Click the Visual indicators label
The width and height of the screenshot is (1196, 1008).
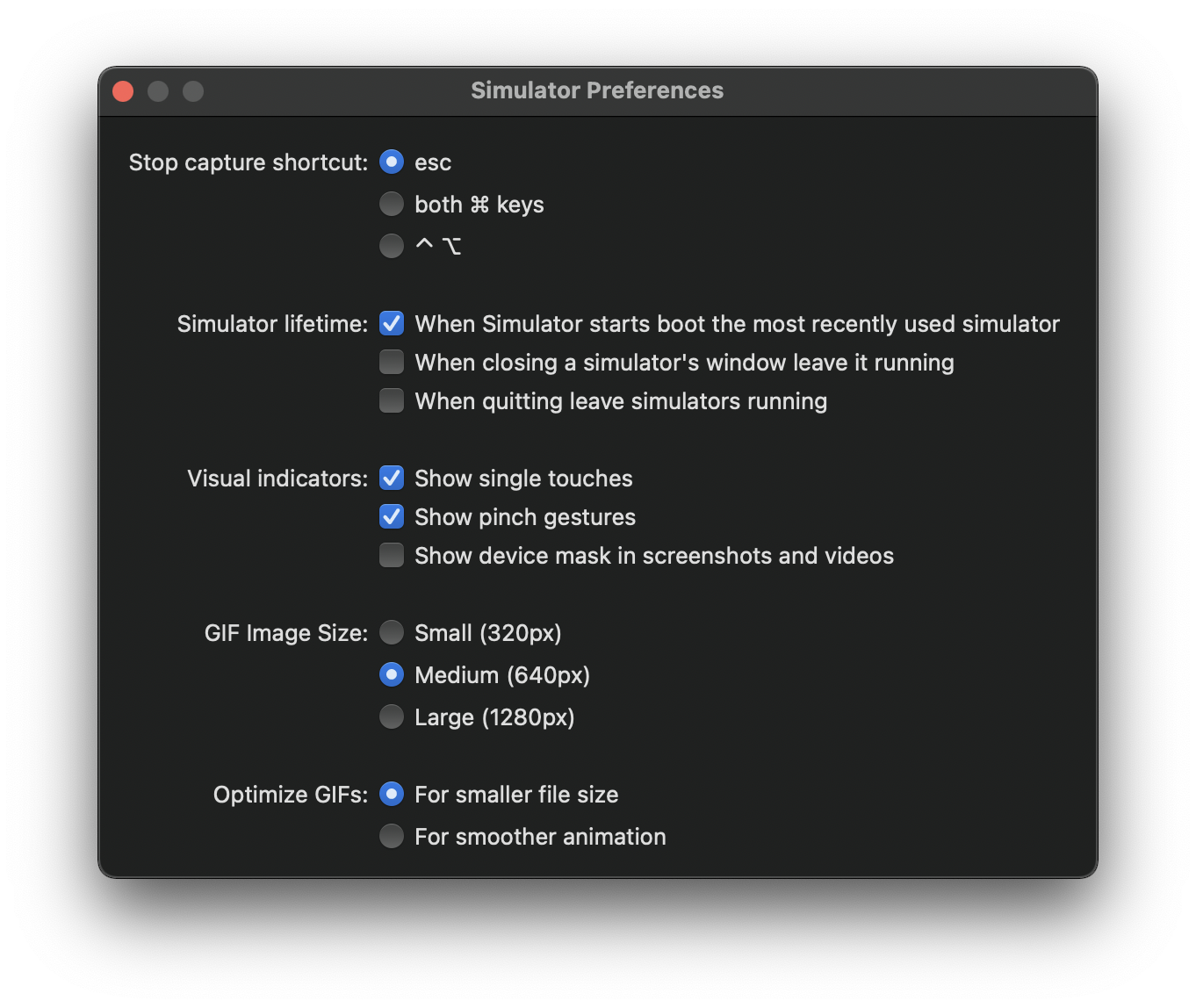(x=277, y=479)
